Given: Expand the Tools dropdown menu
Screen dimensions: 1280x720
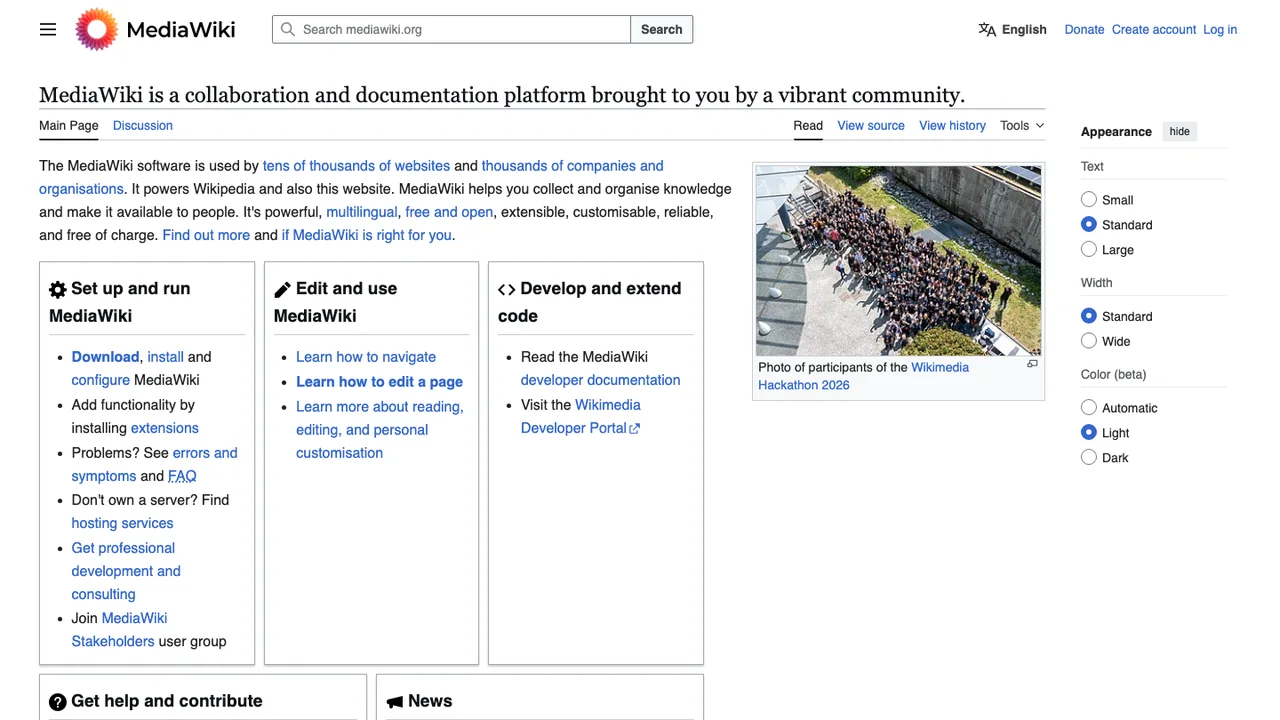Looking at the screenshot, I should (1022, 125).
